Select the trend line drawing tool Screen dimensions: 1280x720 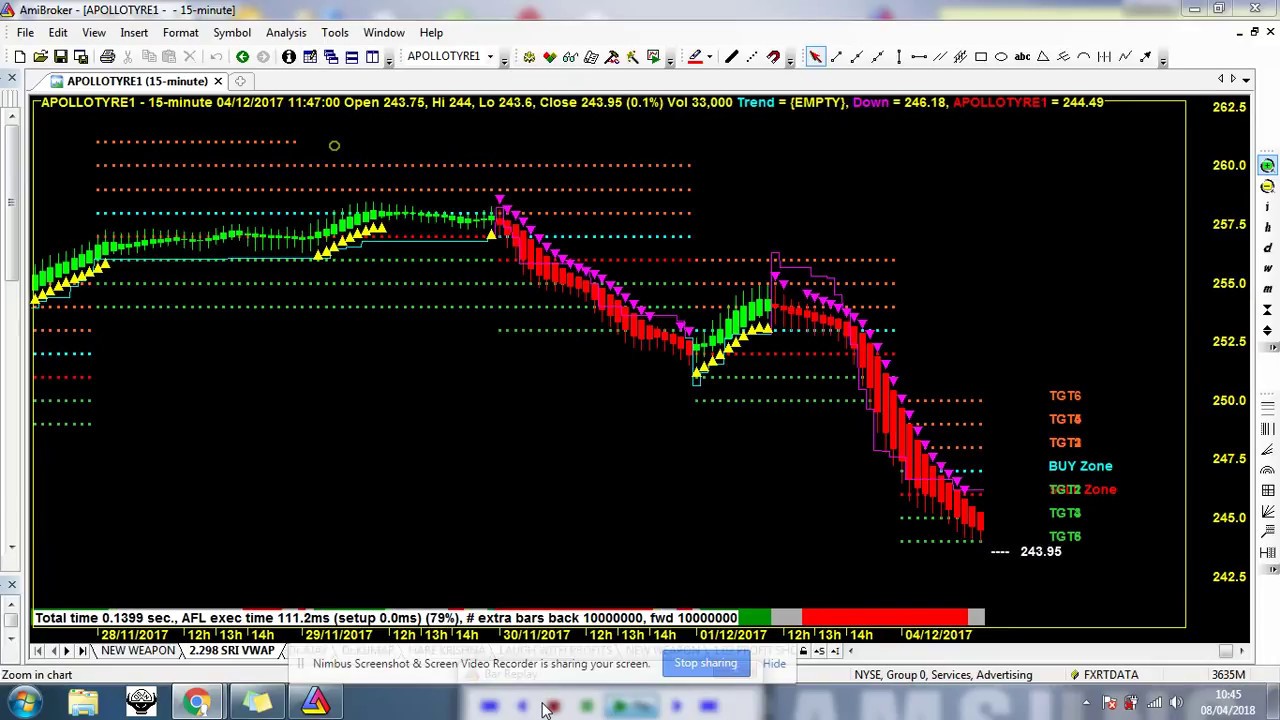(836, 57)
